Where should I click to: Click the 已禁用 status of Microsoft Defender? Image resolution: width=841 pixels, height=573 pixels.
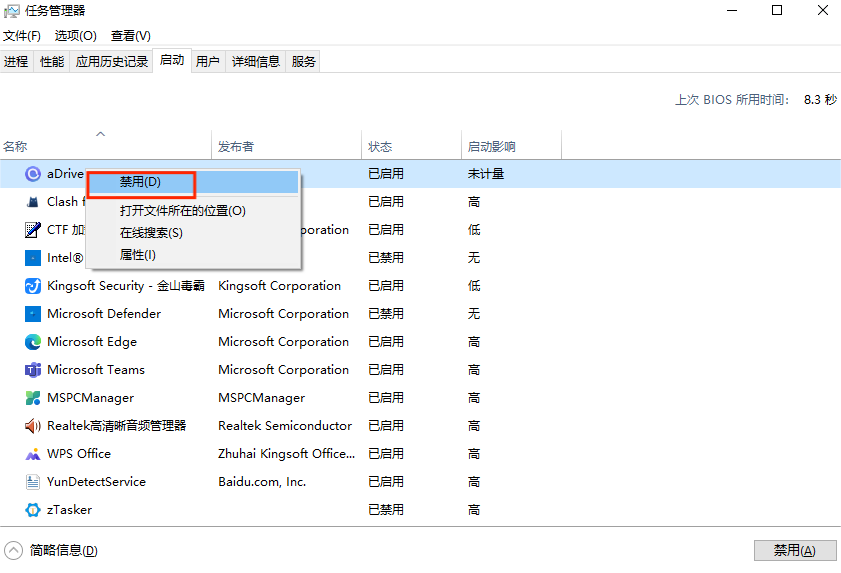[386, 314]
